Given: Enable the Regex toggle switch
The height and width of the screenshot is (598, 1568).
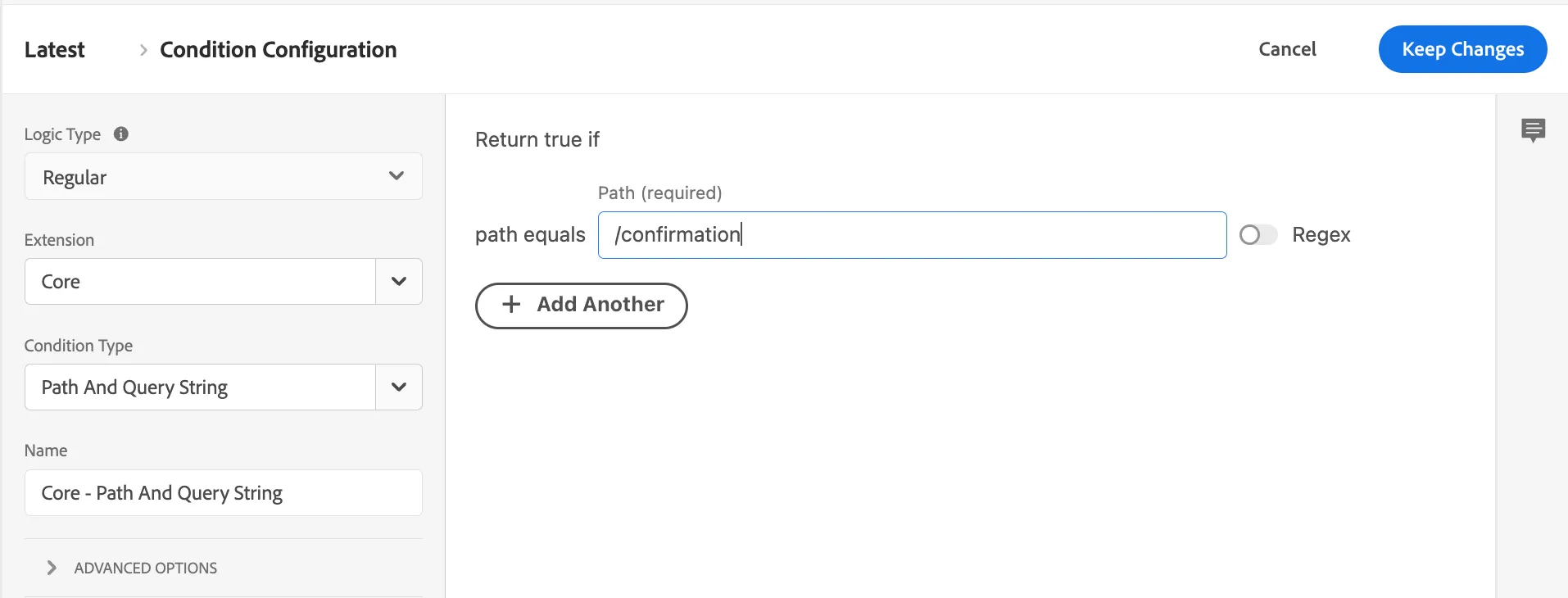Looking at the screenshot, I should click(x=1258, y=235).
